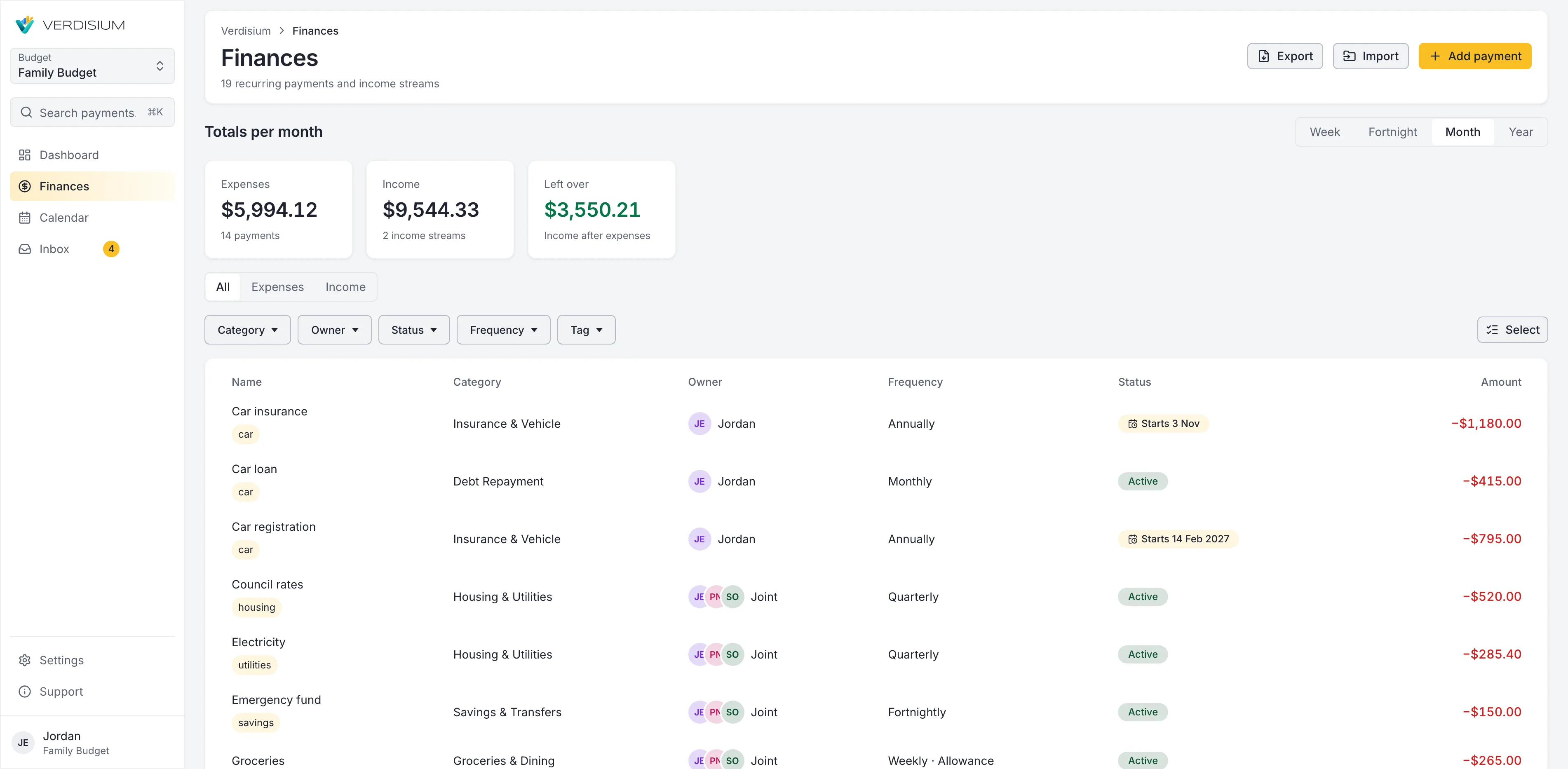Click the Import button
The width and height of the screenshot is (1568, 769).
coord(1370,56)
